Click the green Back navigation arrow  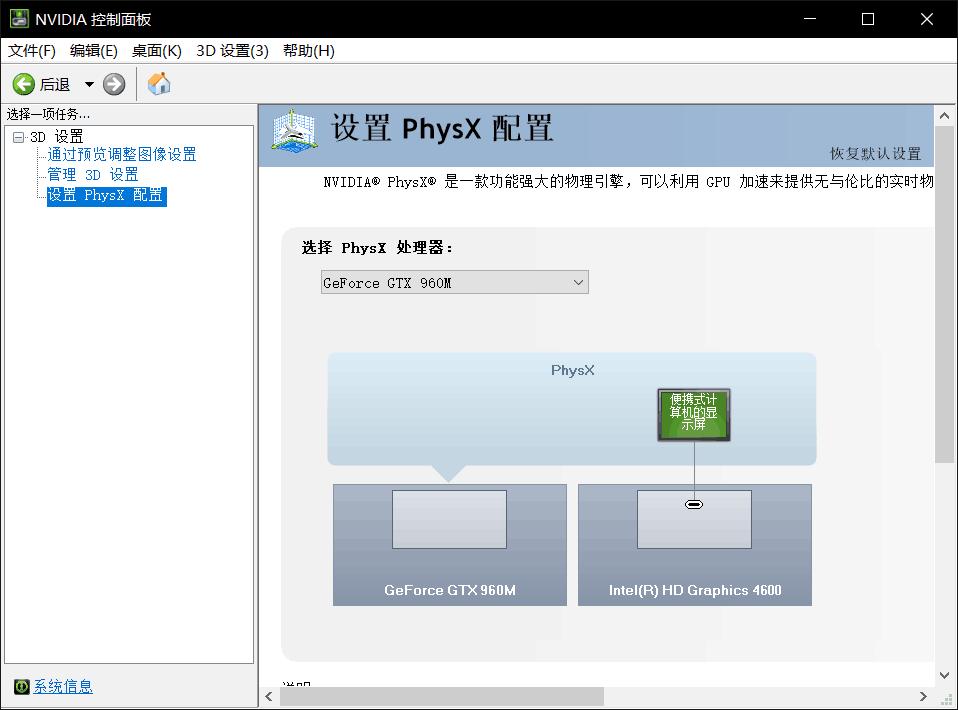pyautogui.click(x=24, y=84)
